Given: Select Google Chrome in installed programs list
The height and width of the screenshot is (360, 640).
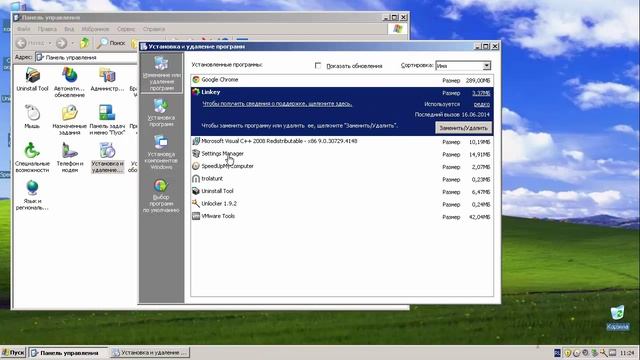Looking at the screenshot, I should [x=342, y=80].
